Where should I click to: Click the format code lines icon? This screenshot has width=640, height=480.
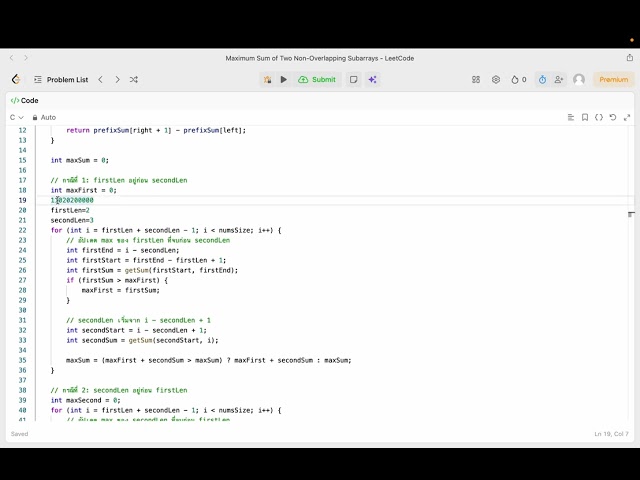click(x=571, y=118)
